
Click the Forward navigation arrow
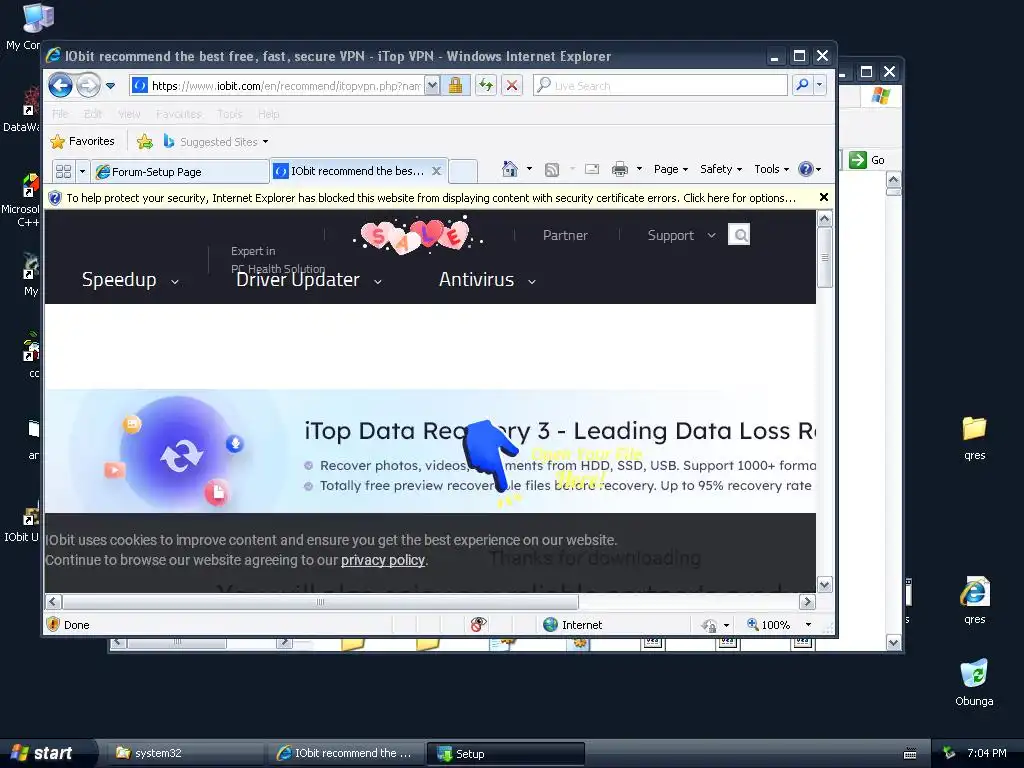tap(88, 85)
